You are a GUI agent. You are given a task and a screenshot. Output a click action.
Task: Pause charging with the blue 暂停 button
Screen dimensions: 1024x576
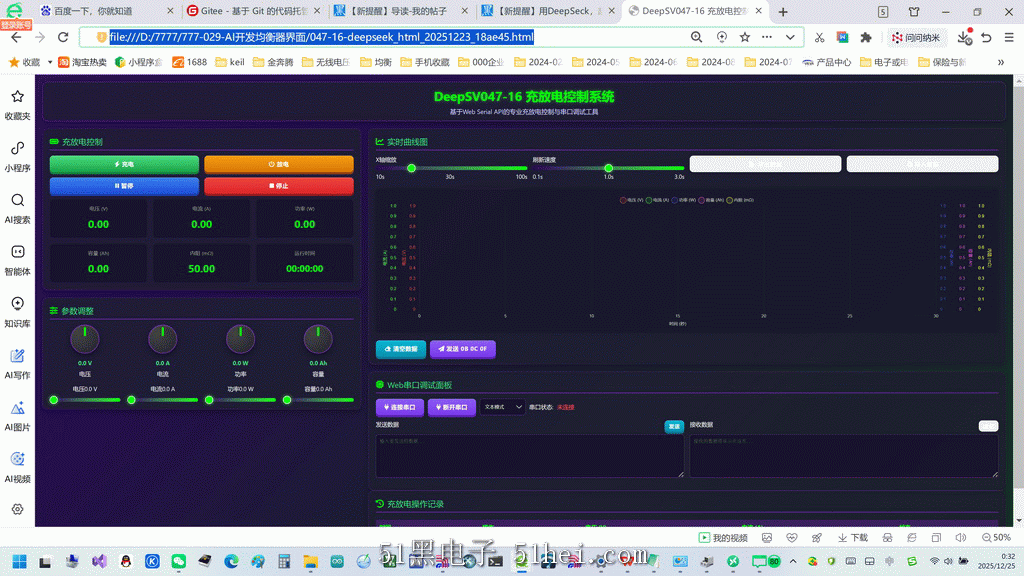coord(124,186)
